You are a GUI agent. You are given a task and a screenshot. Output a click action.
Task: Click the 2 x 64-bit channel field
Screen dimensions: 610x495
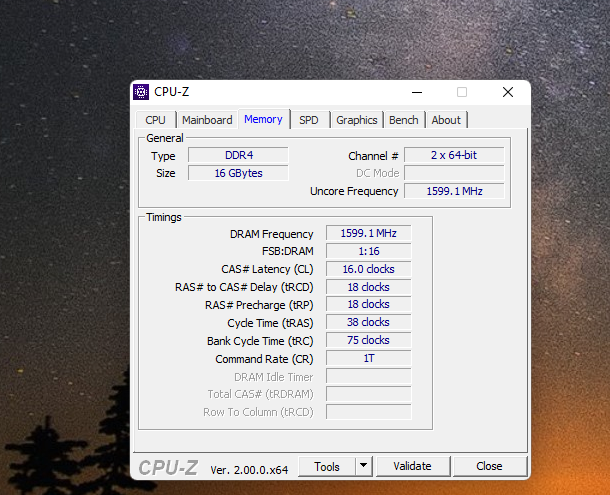[x=454, y=155]
